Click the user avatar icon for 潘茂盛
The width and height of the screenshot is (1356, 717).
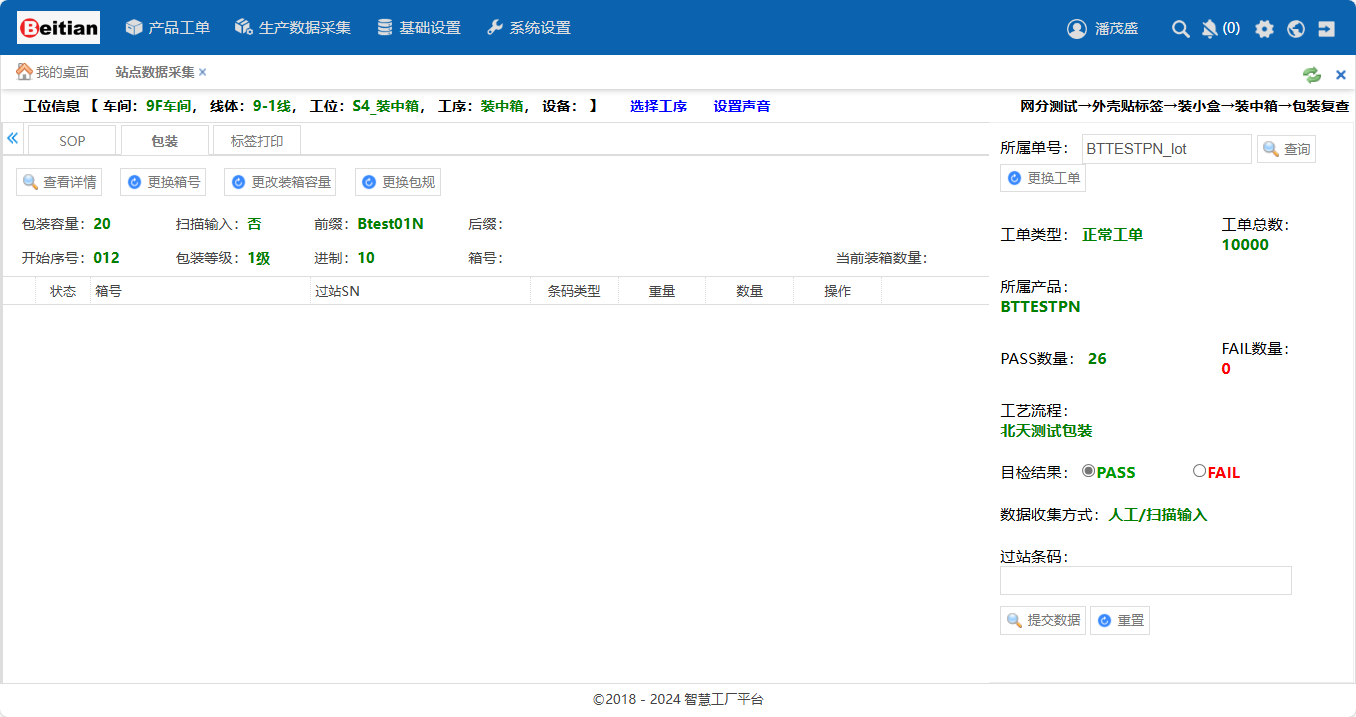pyautogui.click(x=1077, y=29)
